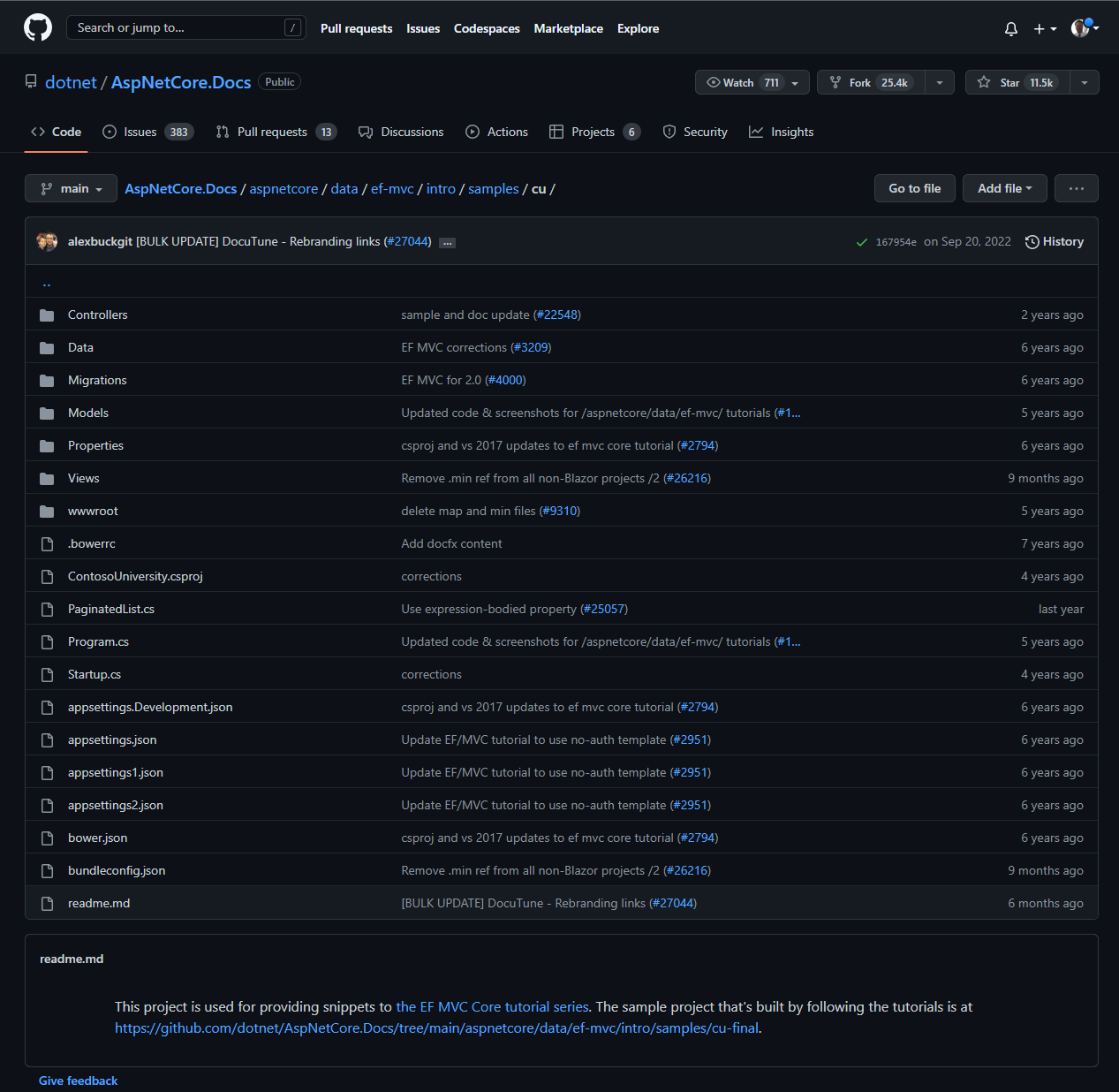Click the Data folder icon
This screenshot has height=1092, width=1119.
tap(47, 348)
